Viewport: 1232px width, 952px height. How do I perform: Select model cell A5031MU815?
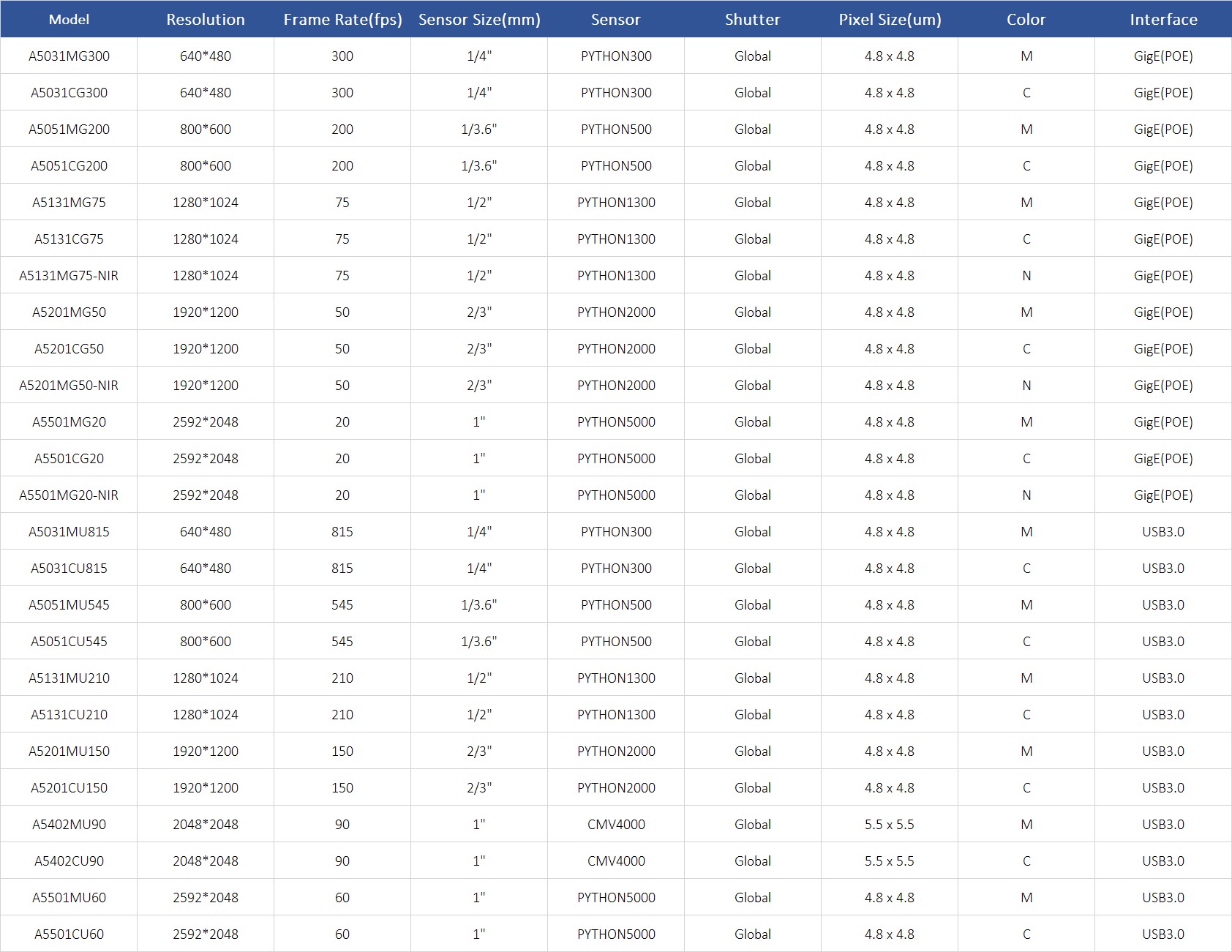(69, 532)
